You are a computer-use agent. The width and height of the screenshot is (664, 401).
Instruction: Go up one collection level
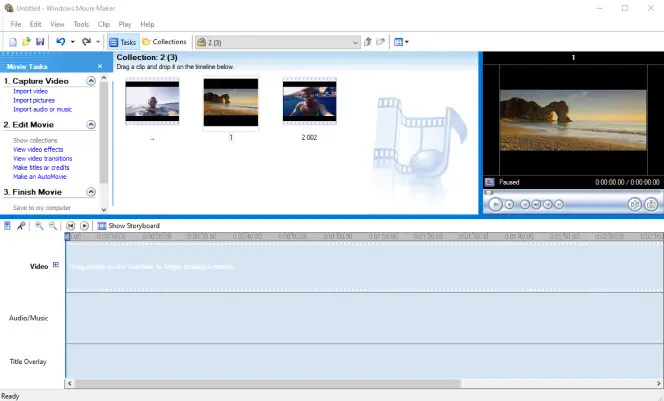tap(368, 41)
